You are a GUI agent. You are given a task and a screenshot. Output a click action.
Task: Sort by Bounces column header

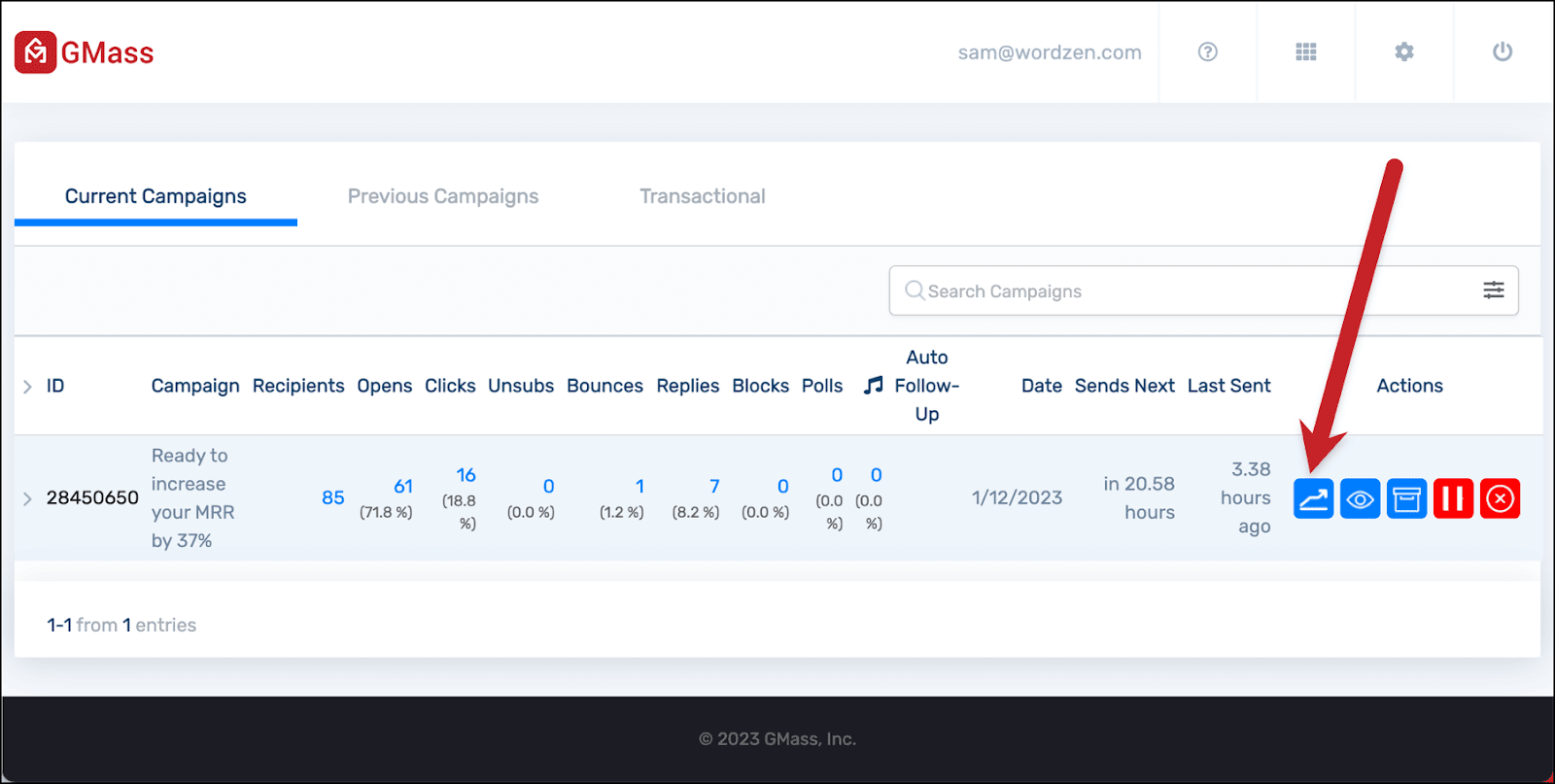(x=605, y=386)
